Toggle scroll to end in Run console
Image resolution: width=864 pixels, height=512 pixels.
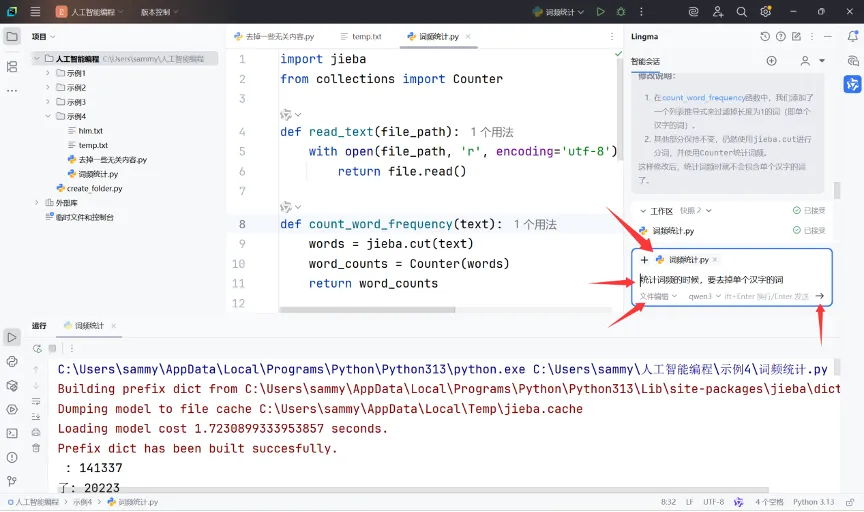click(36, 417)
